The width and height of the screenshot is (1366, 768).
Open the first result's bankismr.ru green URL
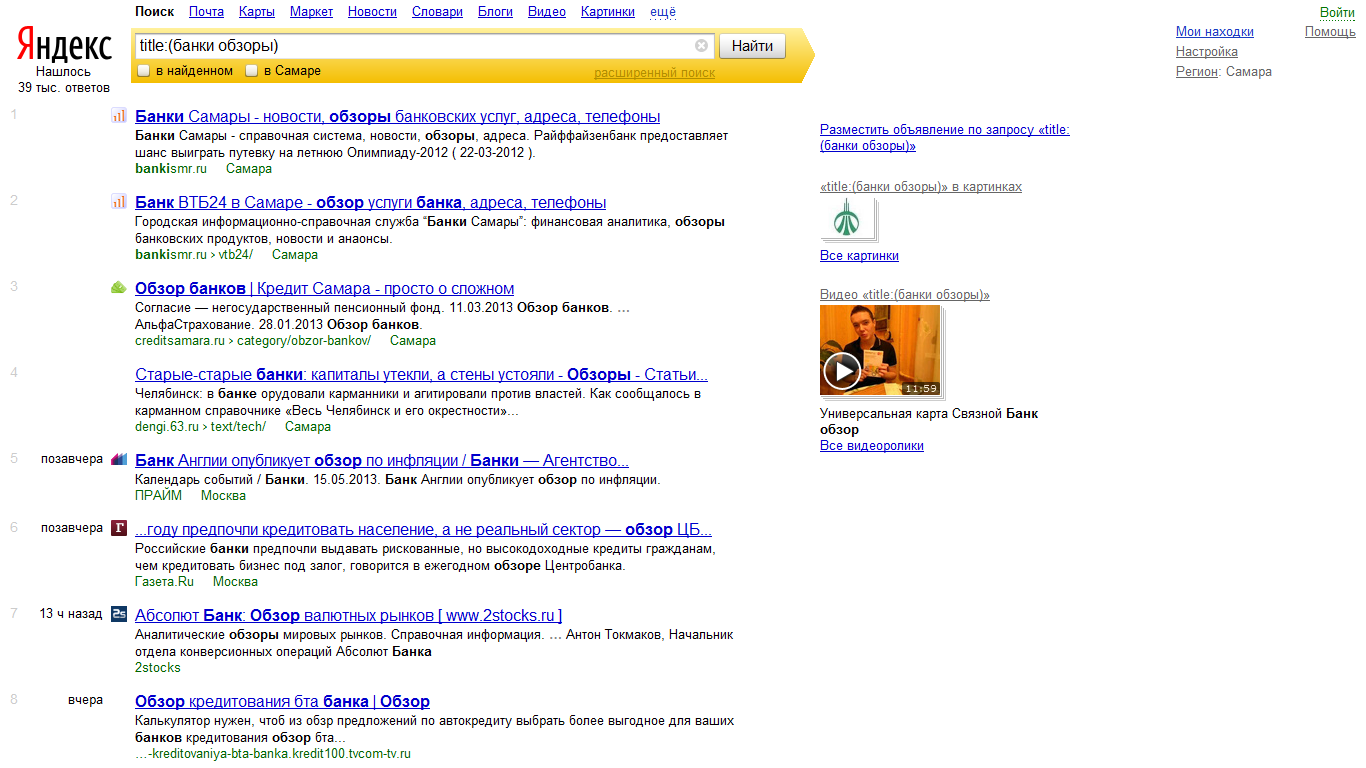(171, 169)
